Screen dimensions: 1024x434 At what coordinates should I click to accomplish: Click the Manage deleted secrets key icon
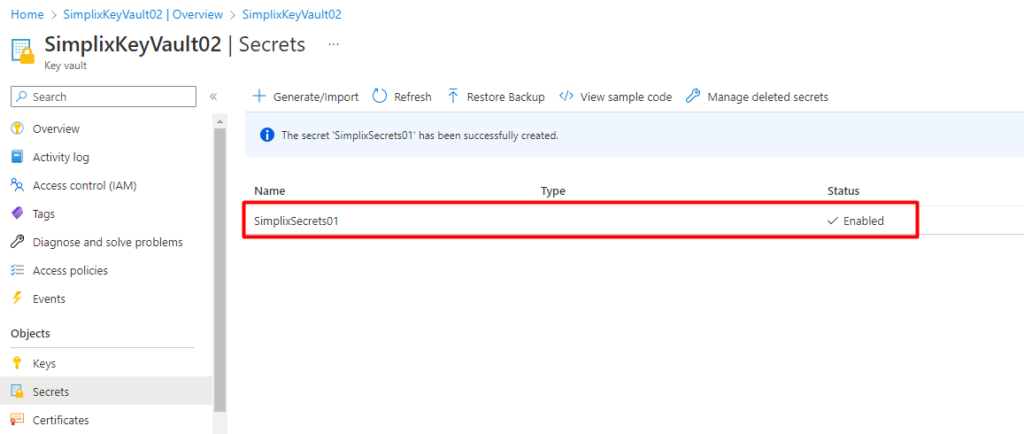[x=693, y=97]
